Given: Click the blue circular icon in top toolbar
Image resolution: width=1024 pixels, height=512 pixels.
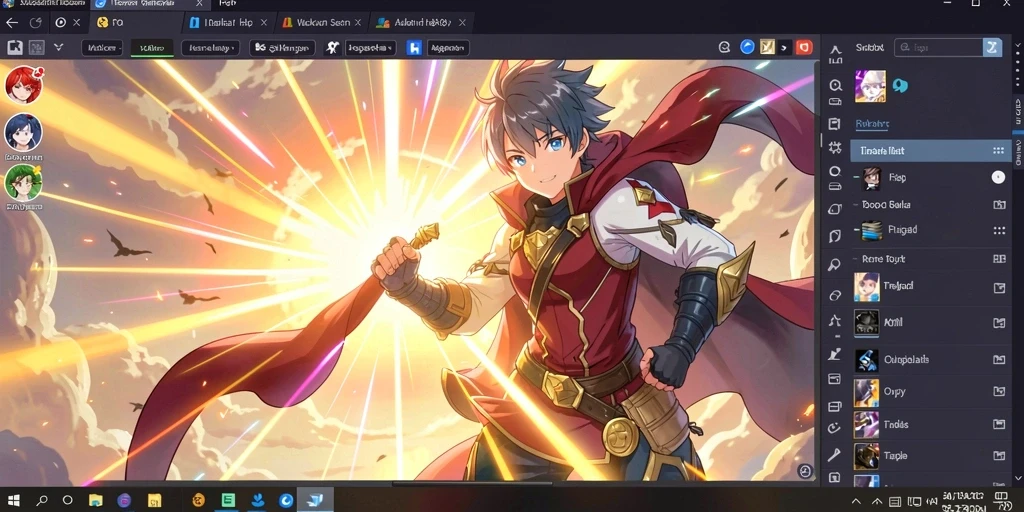Looking at the screenshot, I should (747, 47).
